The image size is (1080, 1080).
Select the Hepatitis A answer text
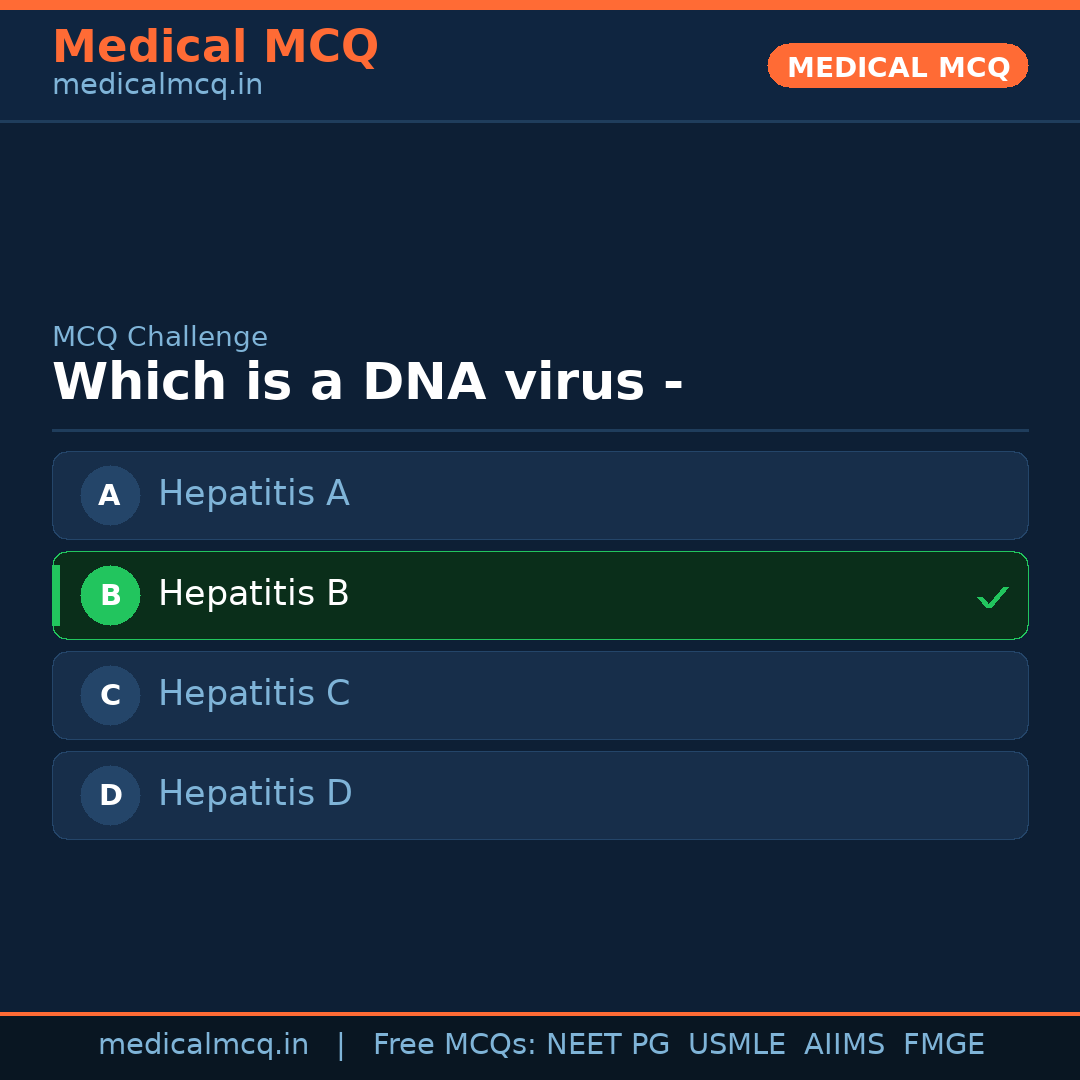click(254, 494)
